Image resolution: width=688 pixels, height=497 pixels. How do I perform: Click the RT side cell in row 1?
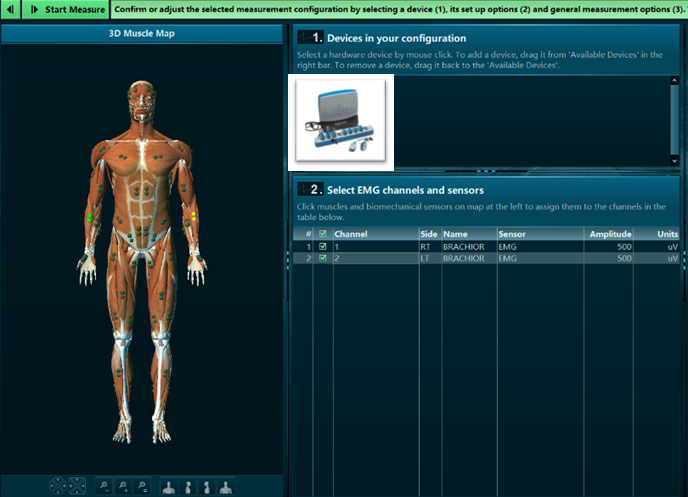tap(430, 247)
